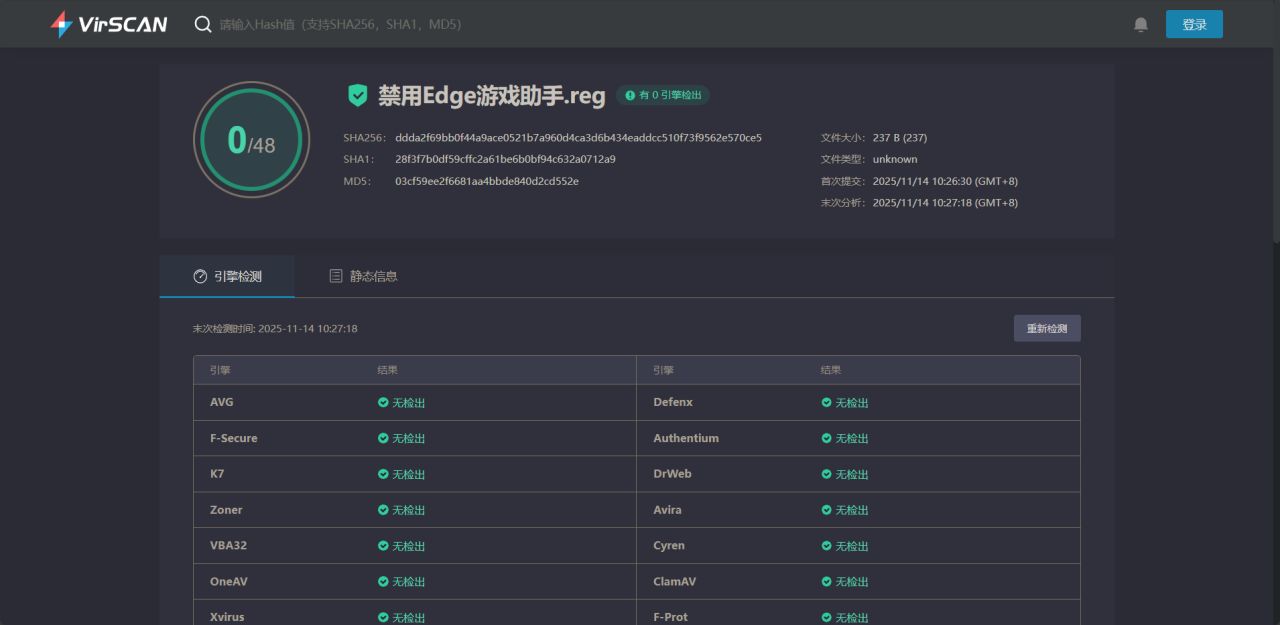The height and width of the screenshot is (625, 1280).
Task: Click the green check icon in F-Secure row
Action: coord(383,438)
